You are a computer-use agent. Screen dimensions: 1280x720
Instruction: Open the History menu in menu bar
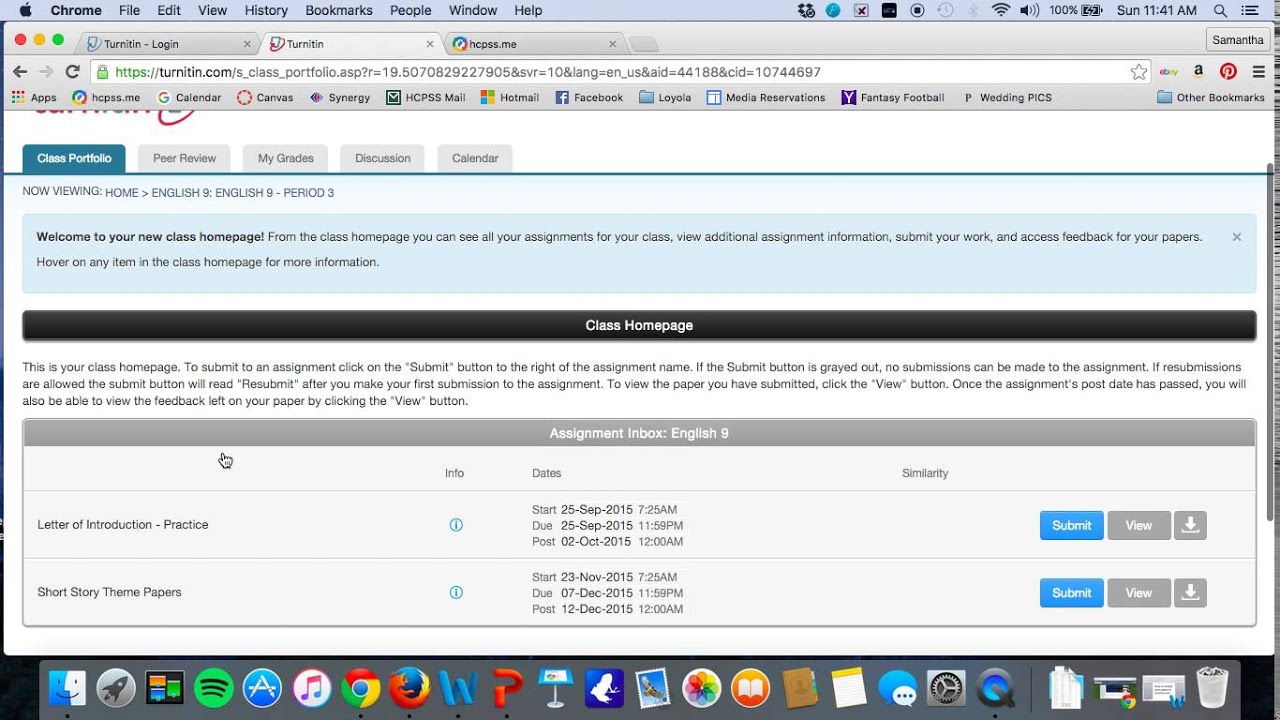point(266,10)
